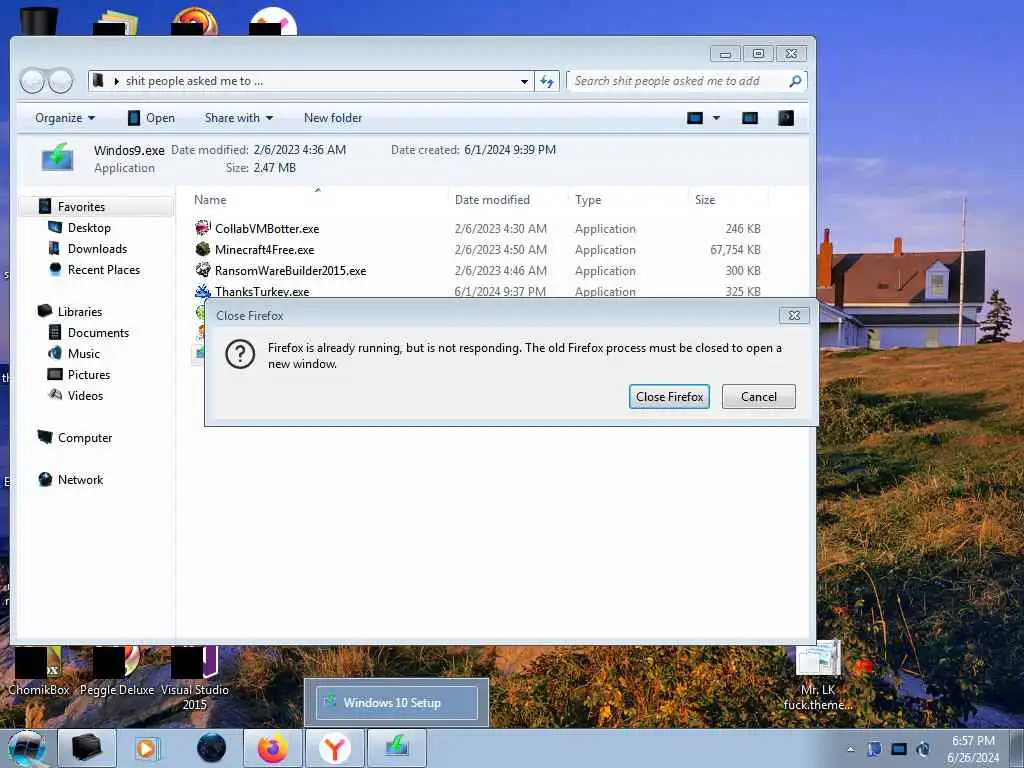Show hidden system tray icons
This screenshot has width=1024, height=768.
[850, 749]
